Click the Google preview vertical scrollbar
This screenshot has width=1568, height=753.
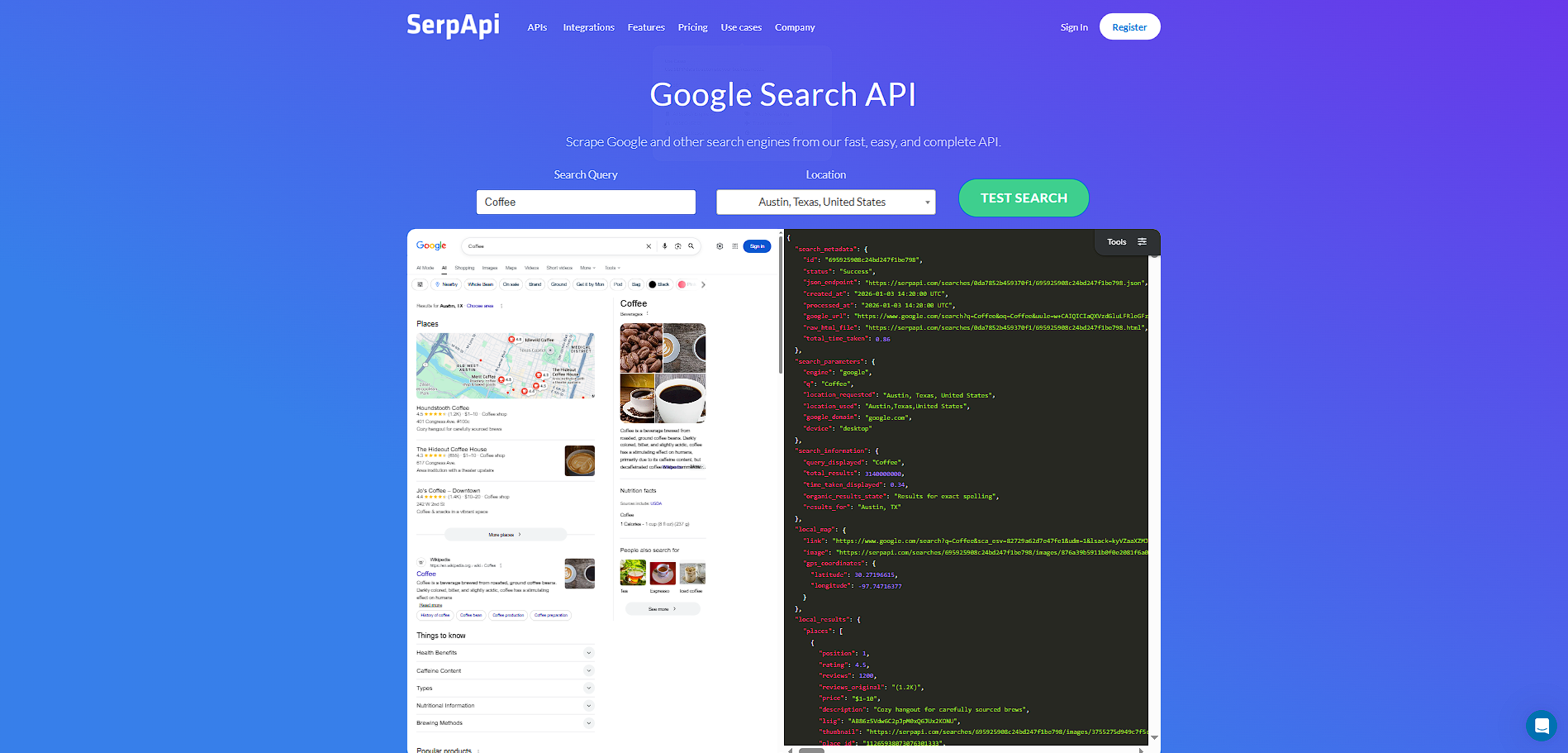[780, 306]
